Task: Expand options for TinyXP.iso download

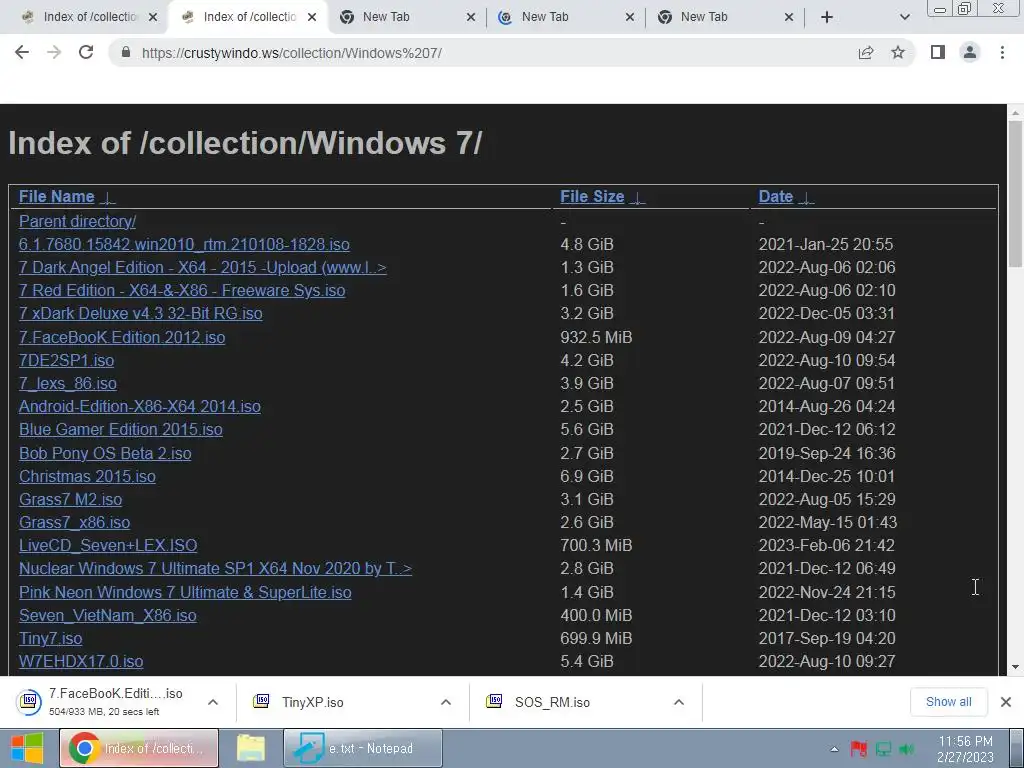Action: click(x=446, y=702)
